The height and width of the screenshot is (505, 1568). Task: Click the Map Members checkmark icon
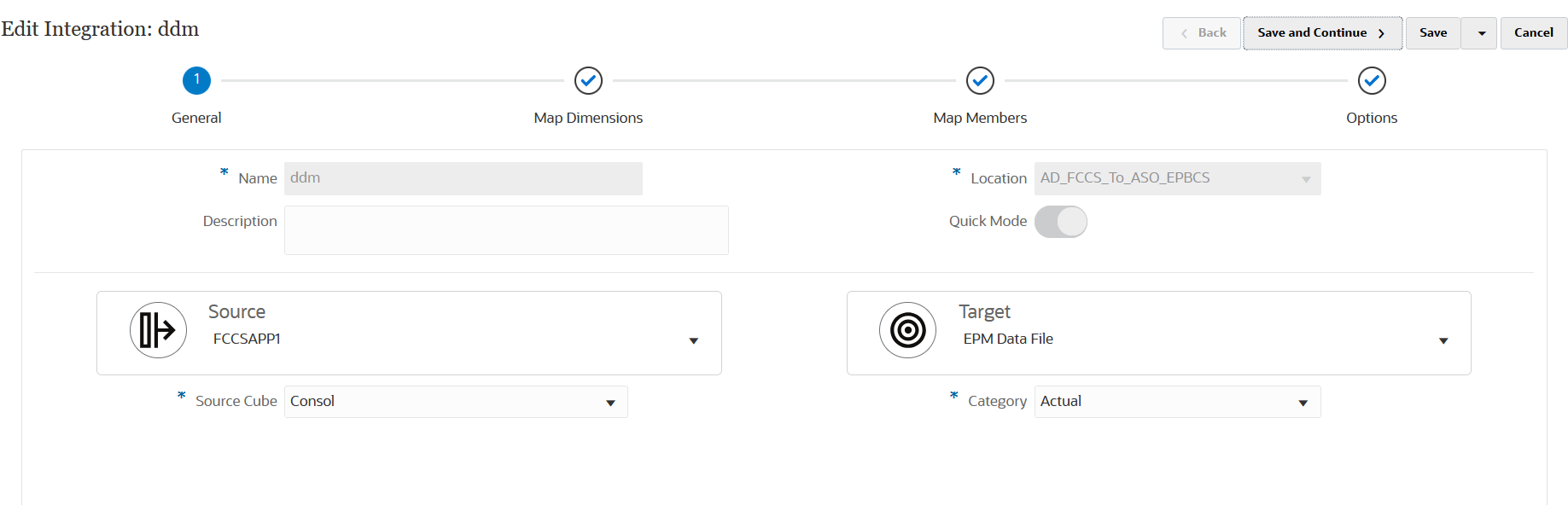[x=980, y=81]
